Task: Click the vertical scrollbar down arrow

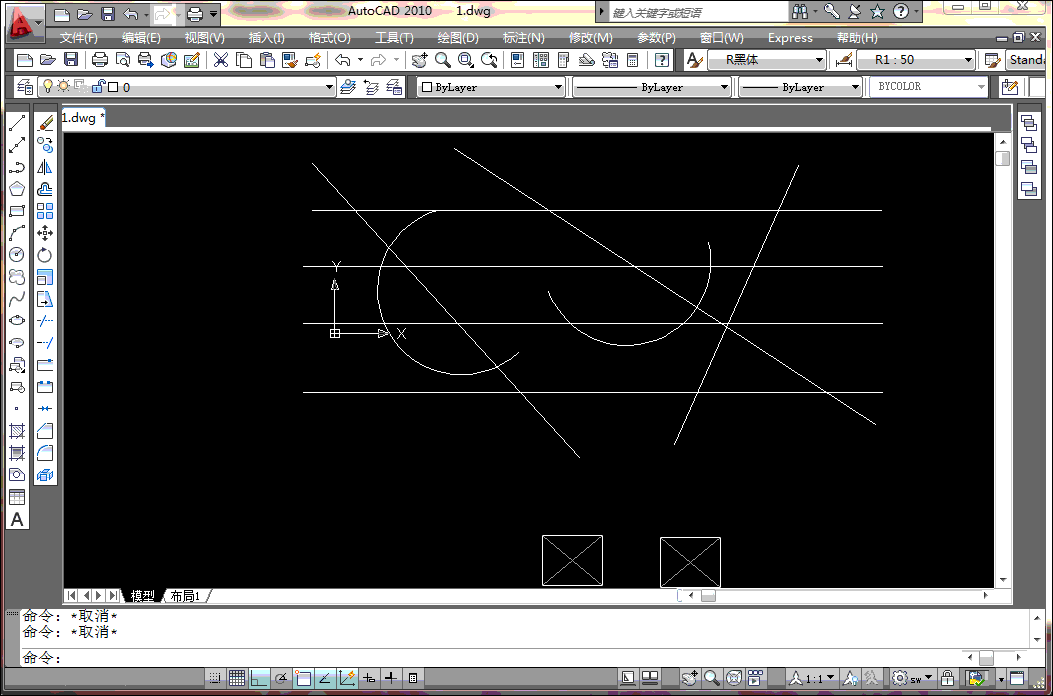Action: click(x=1003, y=580)
